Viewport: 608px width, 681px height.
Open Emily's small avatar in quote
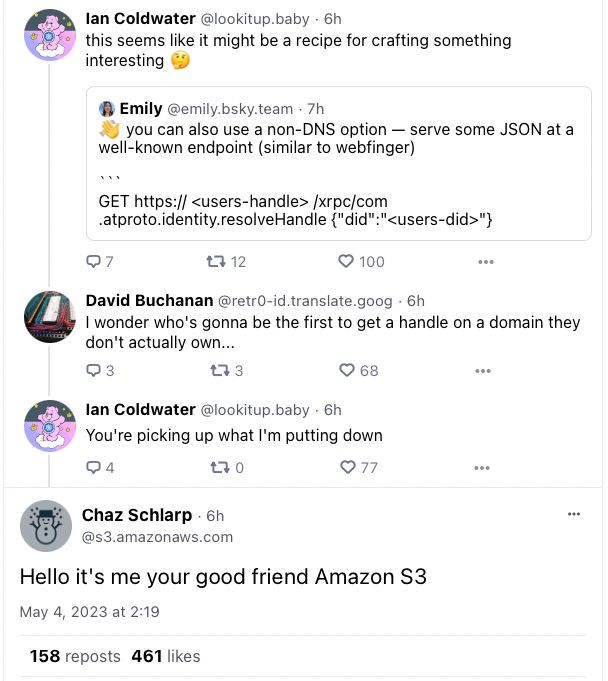point(106,109)
